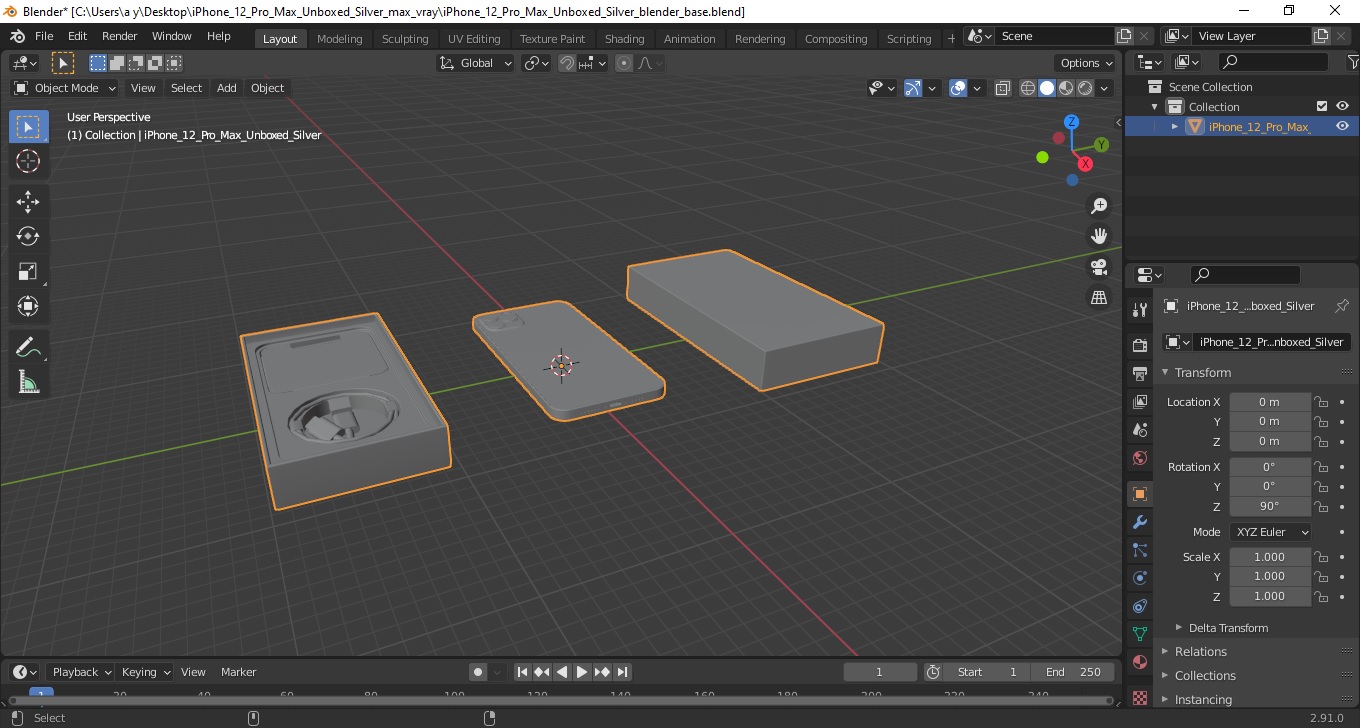The height and width of the screenshot is (728, 1360).
Task: Open Keying popover in timeline
Action: (146, 672)
